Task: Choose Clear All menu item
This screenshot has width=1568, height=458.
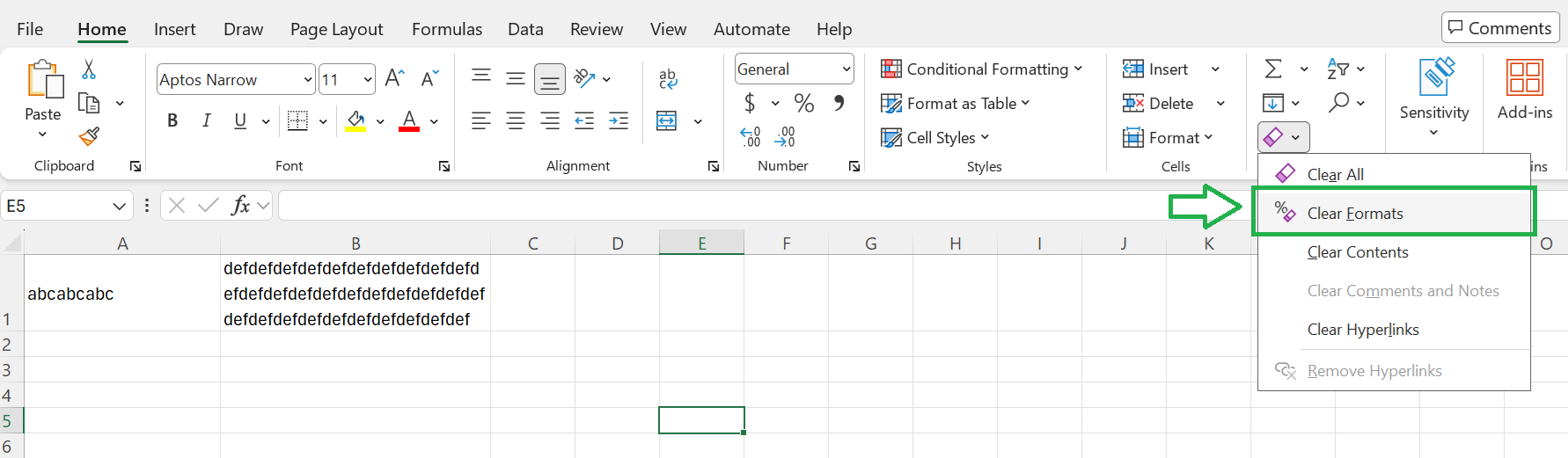Action: click(x=1394, y=174)
